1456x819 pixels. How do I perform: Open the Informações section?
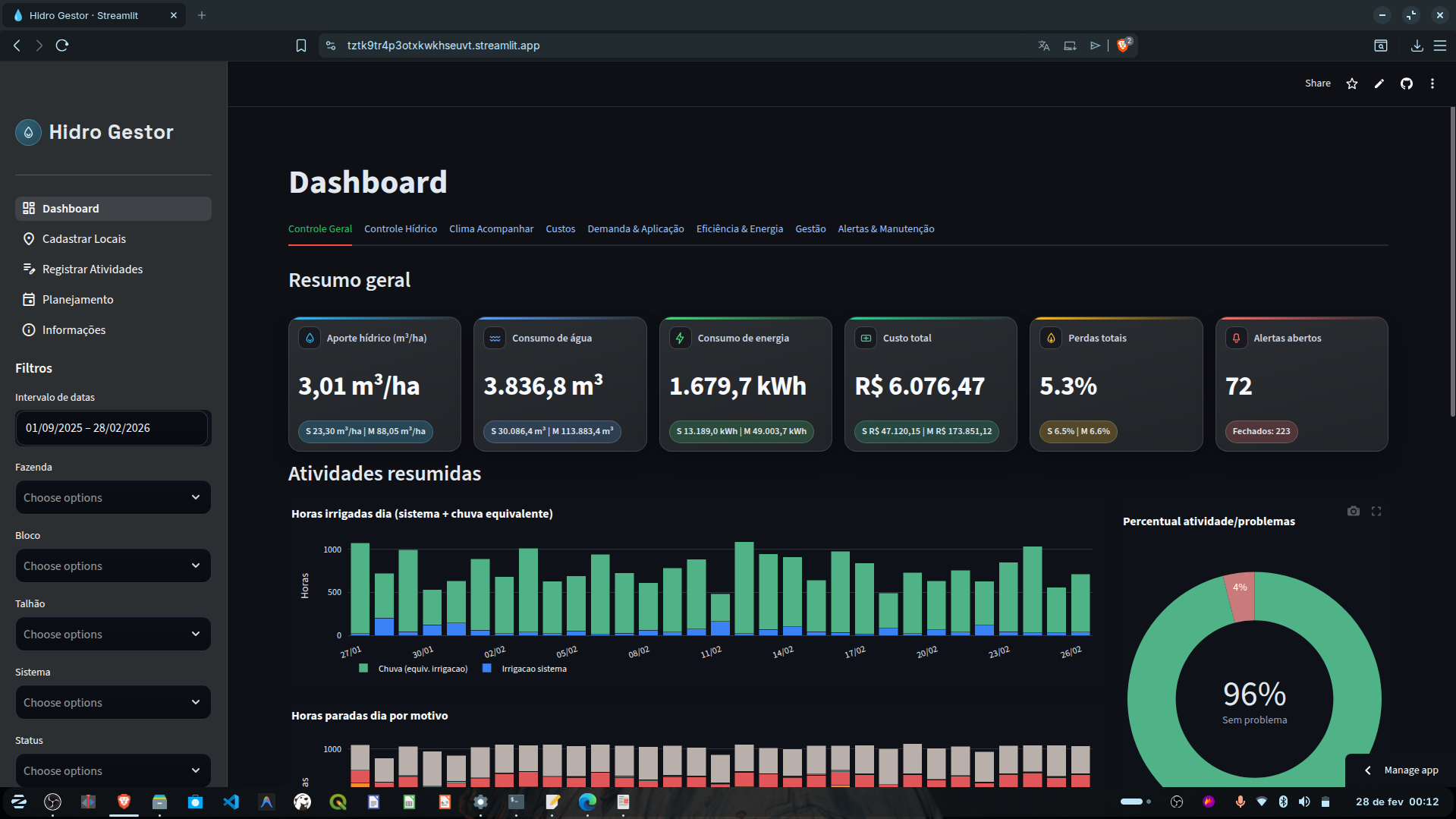(x=74, y=329)
